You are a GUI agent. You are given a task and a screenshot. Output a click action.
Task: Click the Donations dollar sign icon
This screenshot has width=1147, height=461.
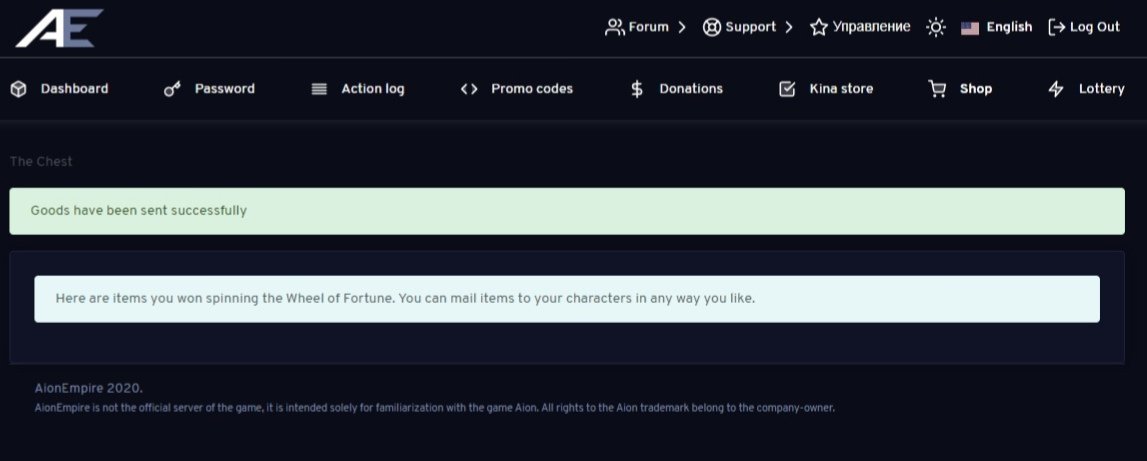pos(637,89)
